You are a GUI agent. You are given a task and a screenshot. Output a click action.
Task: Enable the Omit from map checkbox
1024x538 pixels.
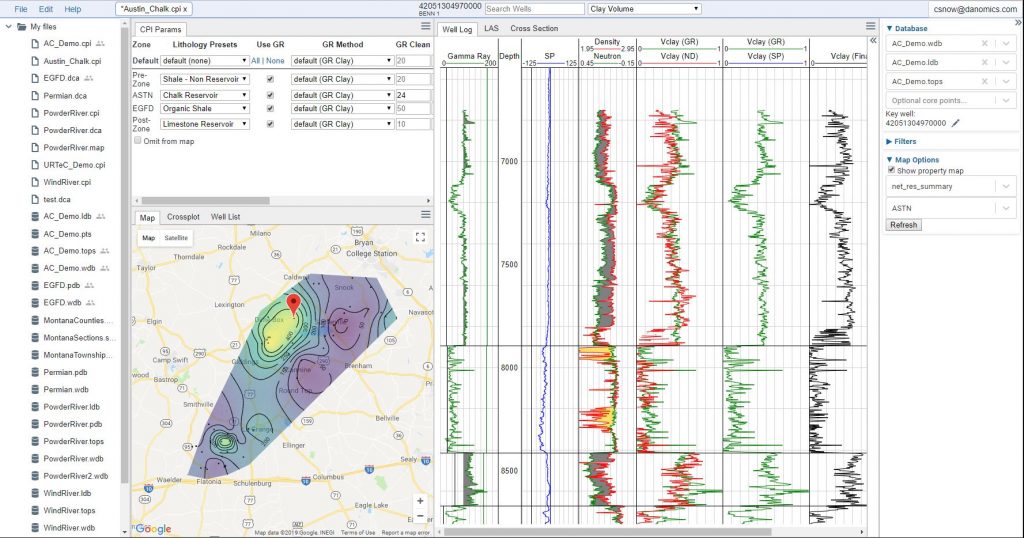(138, 140)
